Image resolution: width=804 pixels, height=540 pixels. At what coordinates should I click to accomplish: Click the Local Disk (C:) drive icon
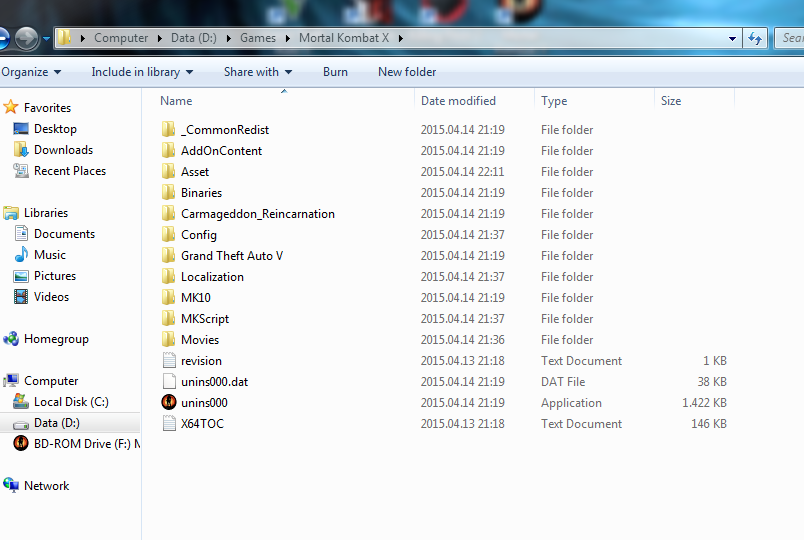[x=21, y=401]
